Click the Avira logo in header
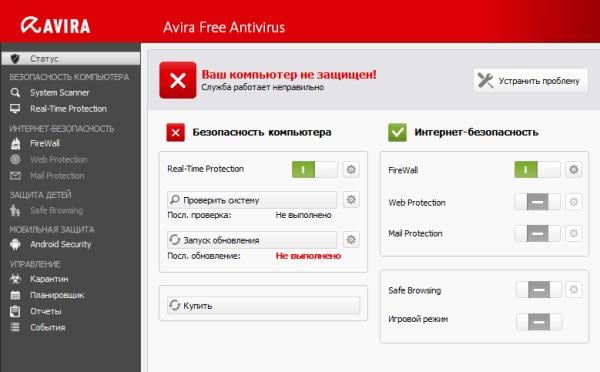 tap(55, 26)
